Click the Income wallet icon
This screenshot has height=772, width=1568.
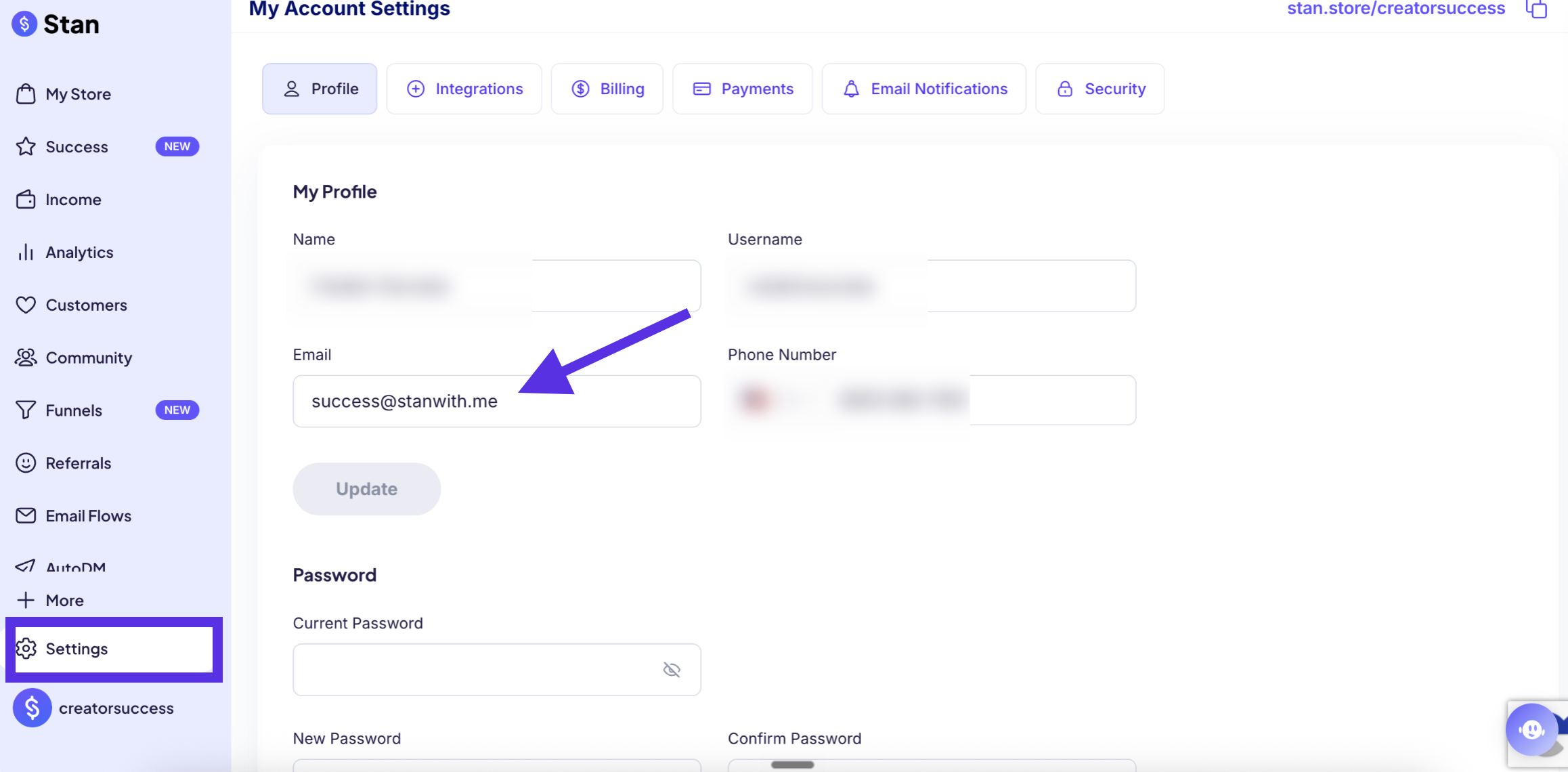(x=26, y=199)
